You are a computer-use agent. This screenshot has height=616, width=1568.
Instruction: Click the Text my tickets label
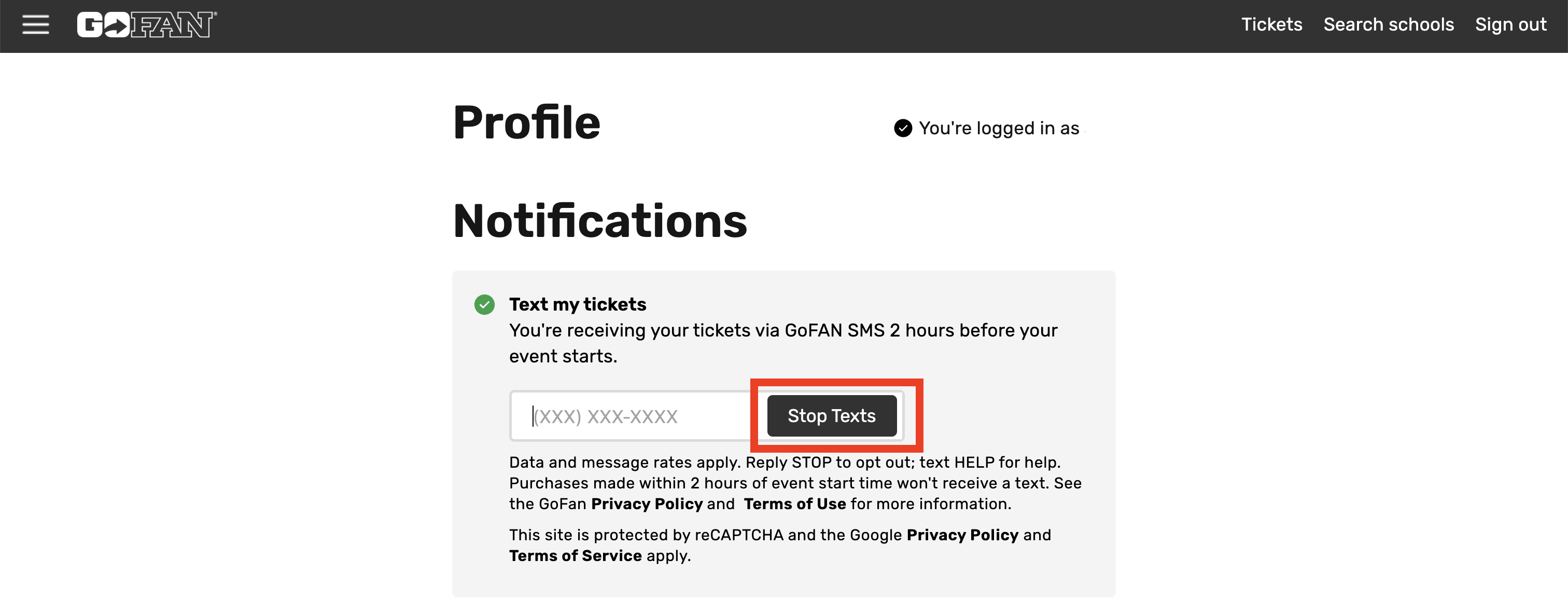pos(577,304)
